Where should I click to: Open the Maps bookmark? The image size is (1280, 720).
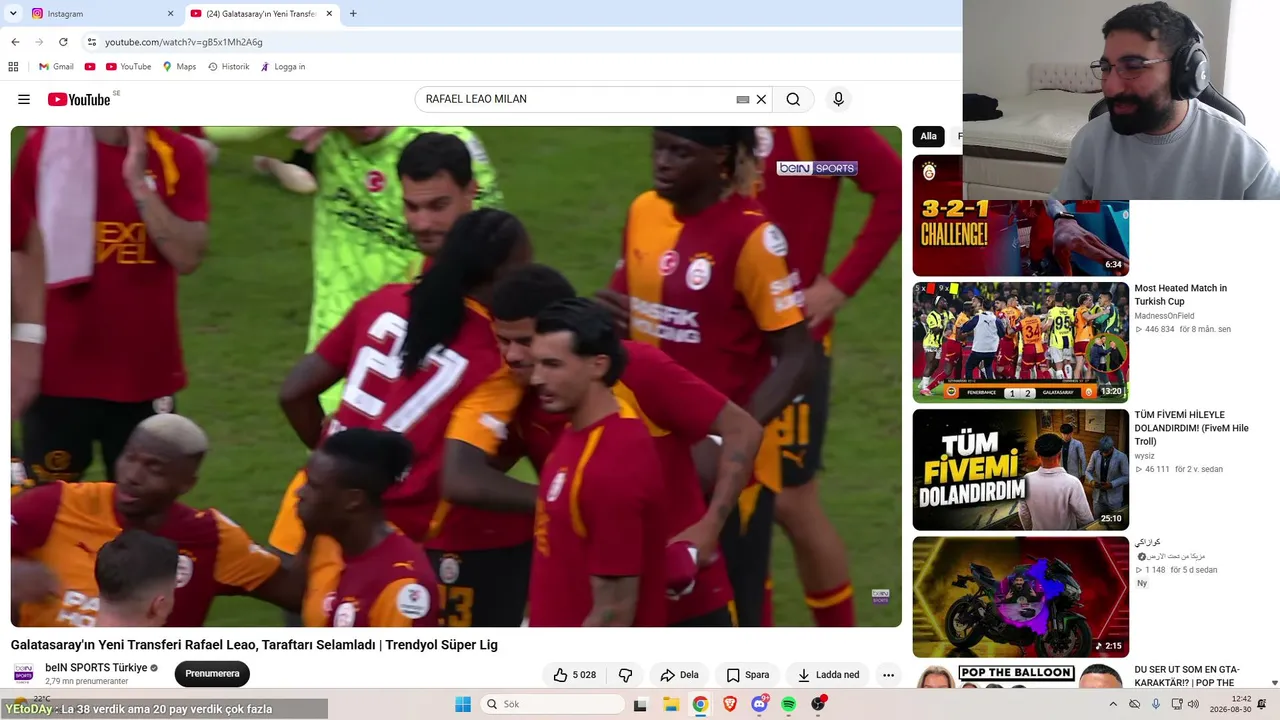tap(179, 67)
